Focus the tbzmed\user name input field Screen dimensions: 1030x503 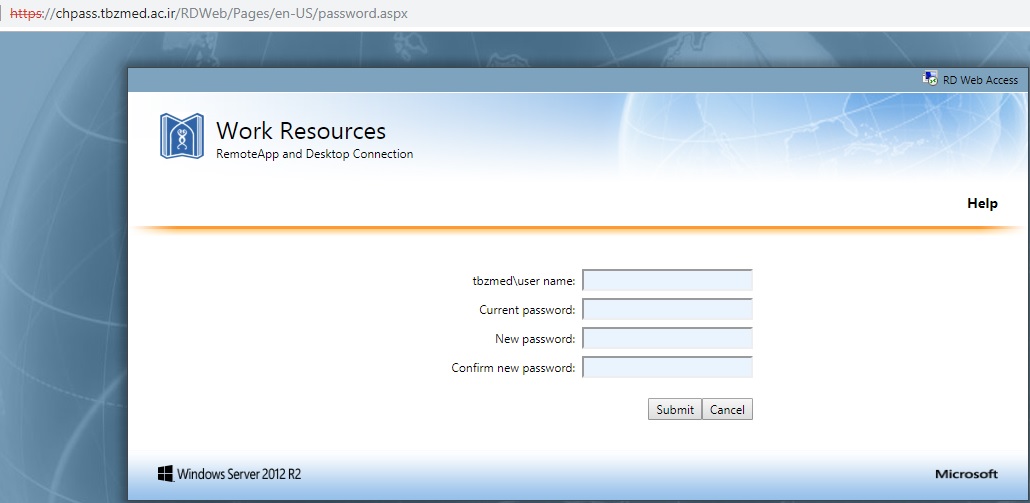pyautogui.click(x=667, y=281)
